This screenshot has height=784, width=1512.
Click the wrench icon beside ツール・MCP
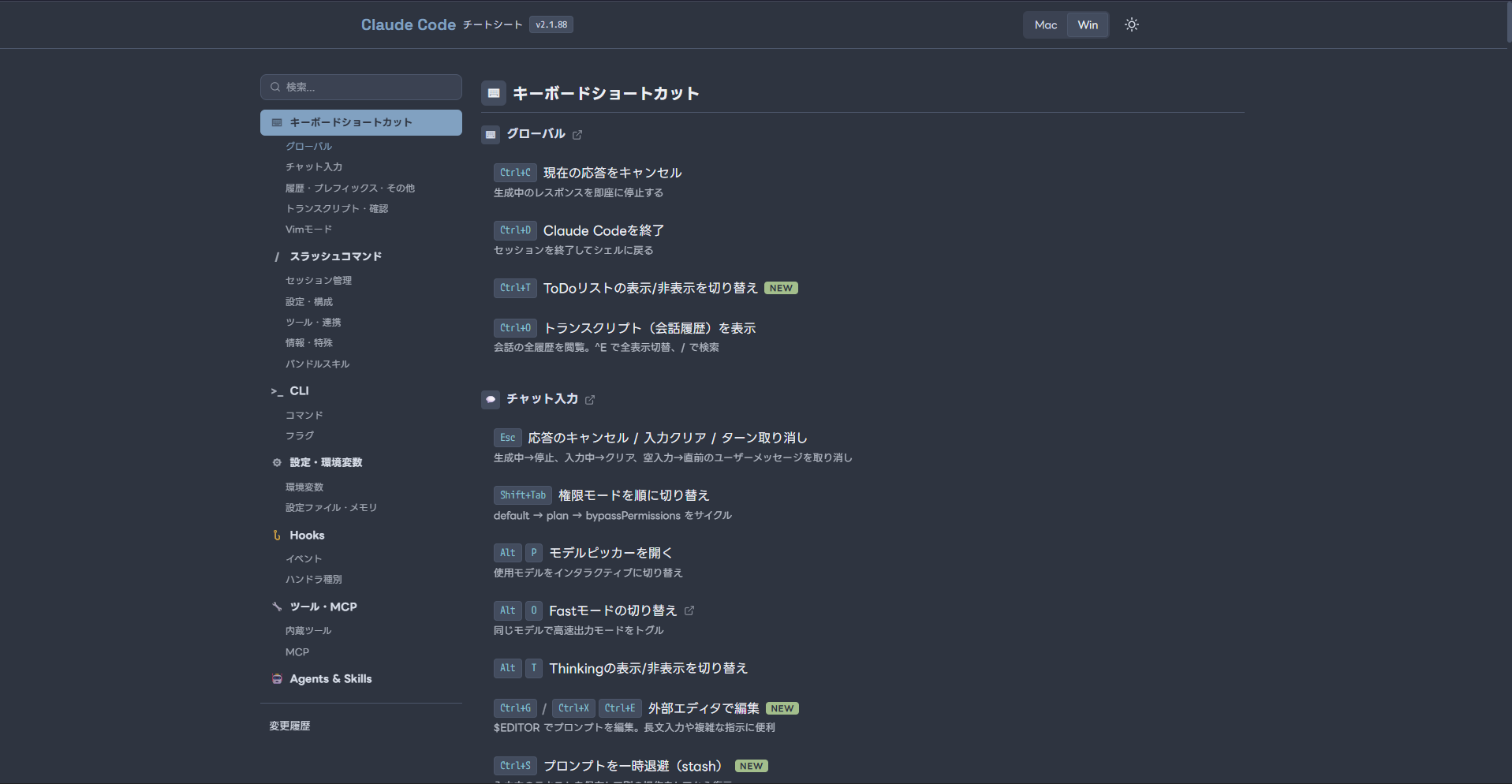click(276, 607)
